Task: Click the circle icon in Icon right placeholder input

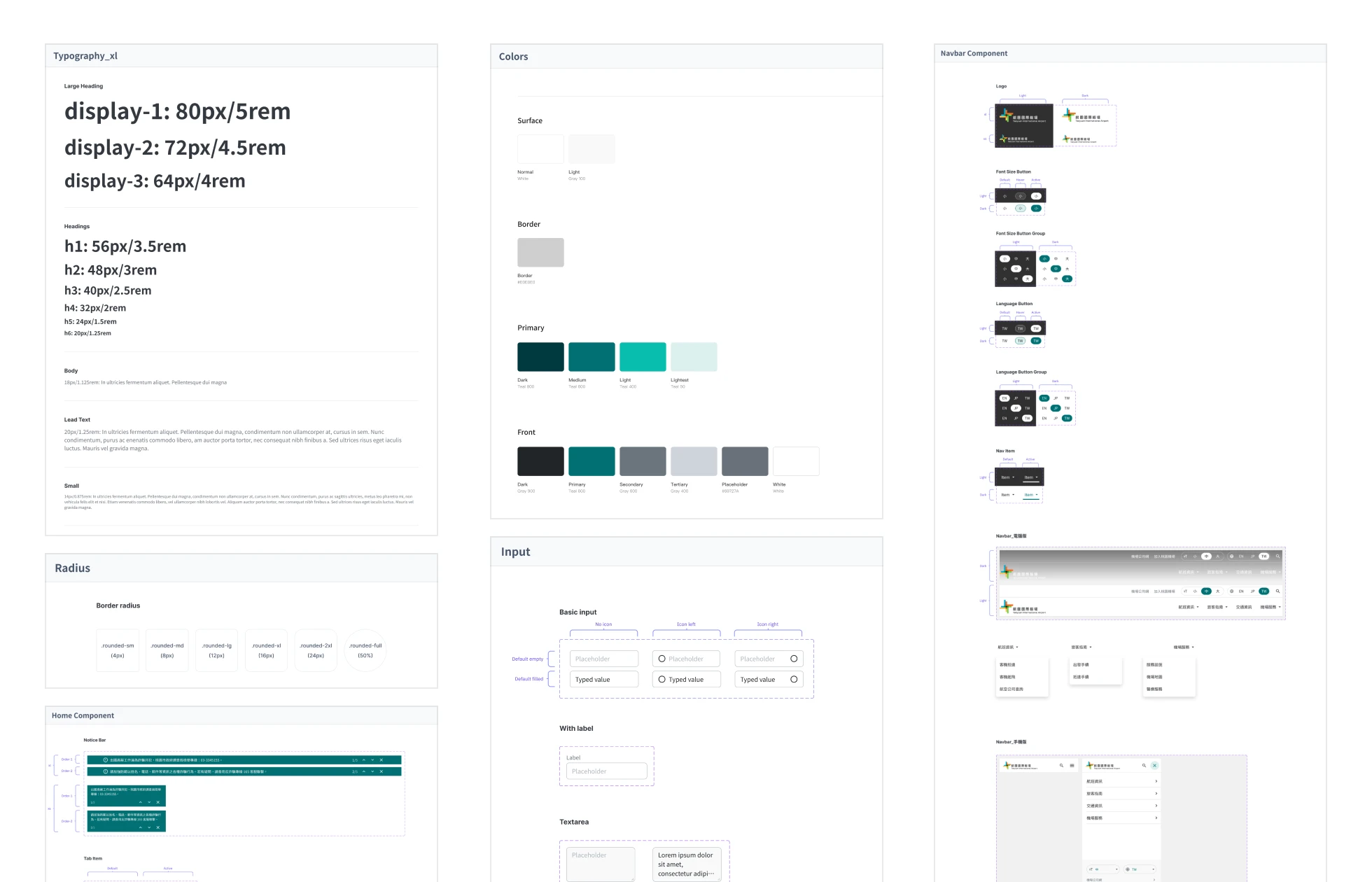Action: click(x=794, y=659)
